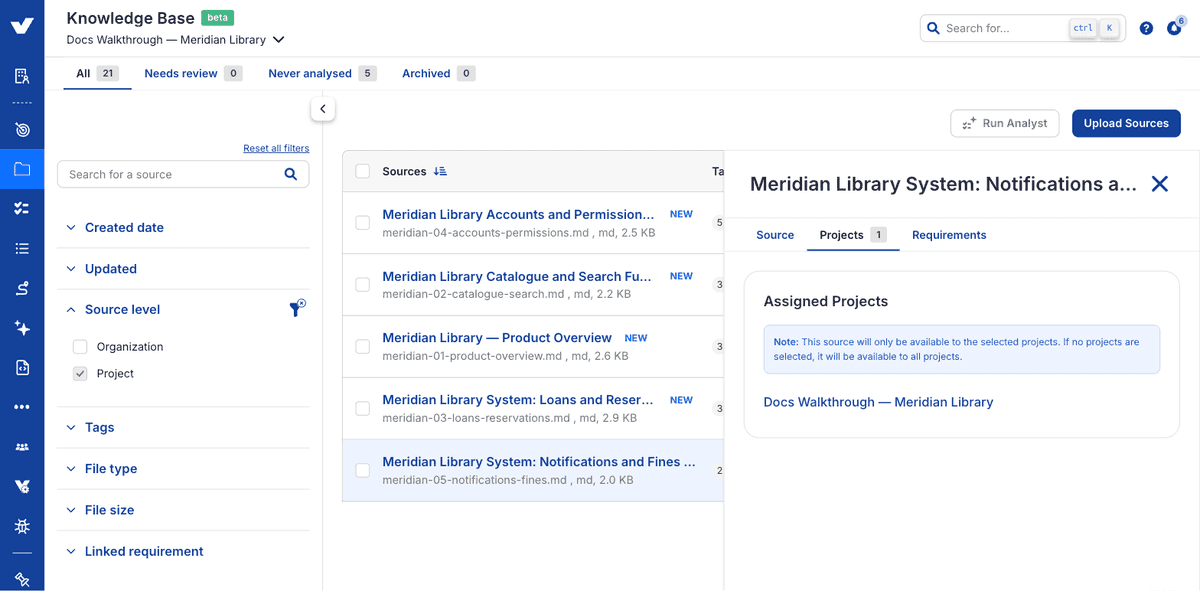The width and height of the screenshot is (1200, 591).
Task: Close the source detail panel with the X
Action: pos(1160,184)
